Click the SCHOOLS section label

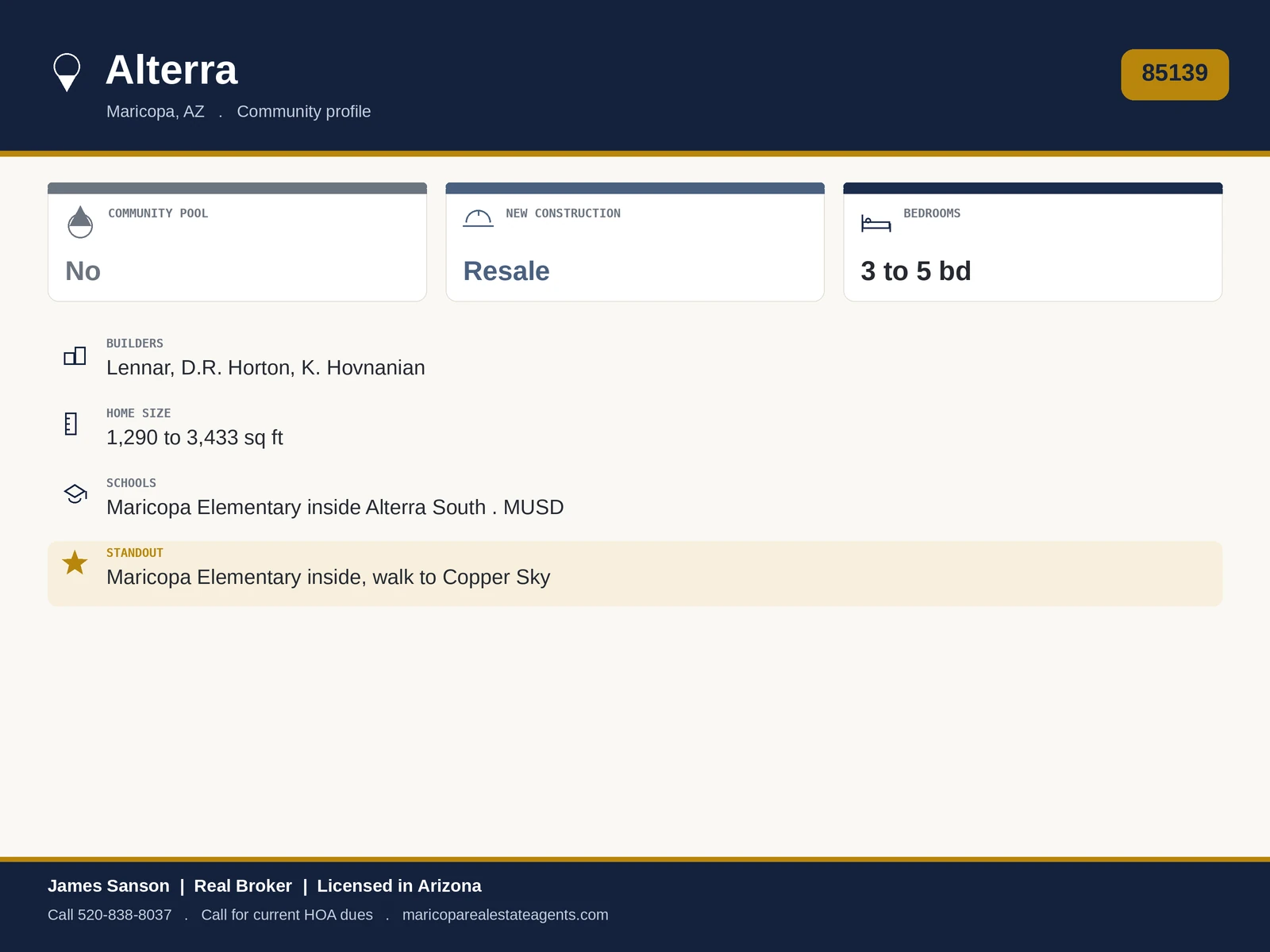click(x=132, y=483)
